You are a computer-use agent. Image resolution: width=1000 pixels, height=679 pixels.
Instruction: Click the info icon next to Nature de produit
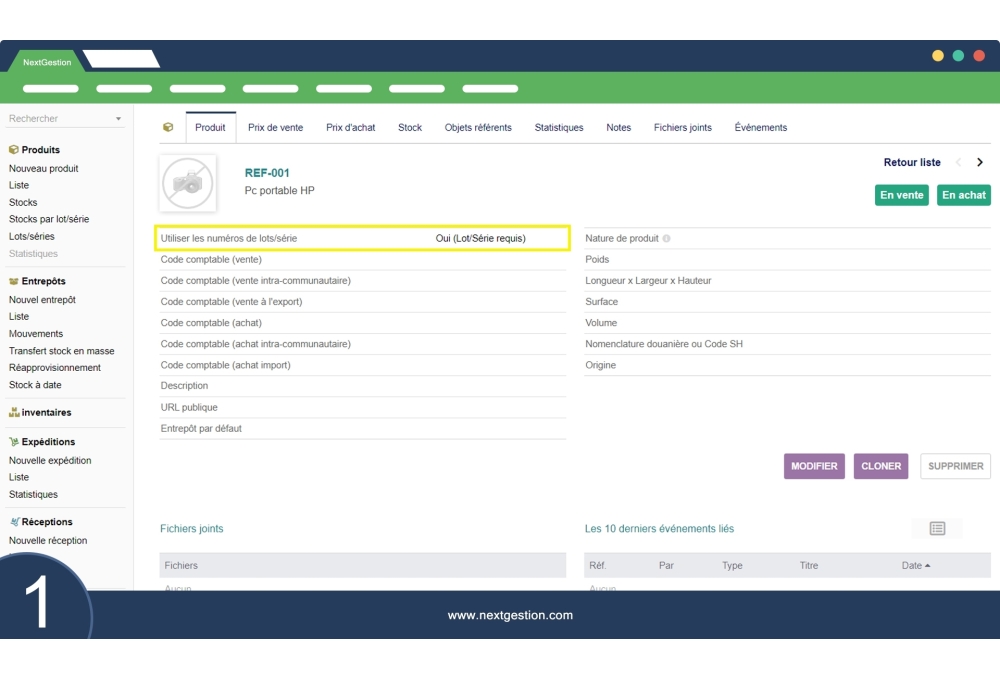[667, 239]
